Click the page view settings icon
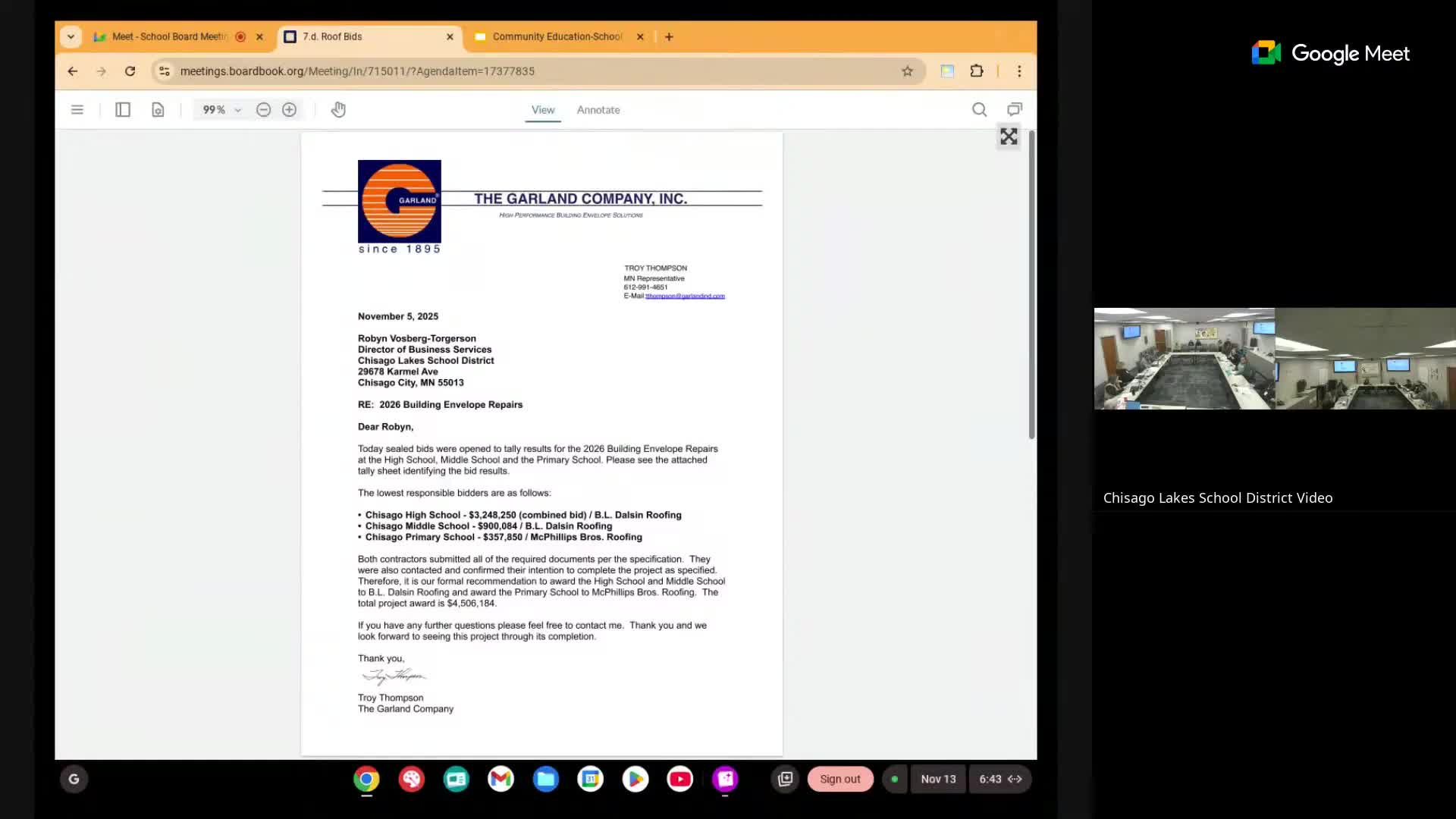 158,110
